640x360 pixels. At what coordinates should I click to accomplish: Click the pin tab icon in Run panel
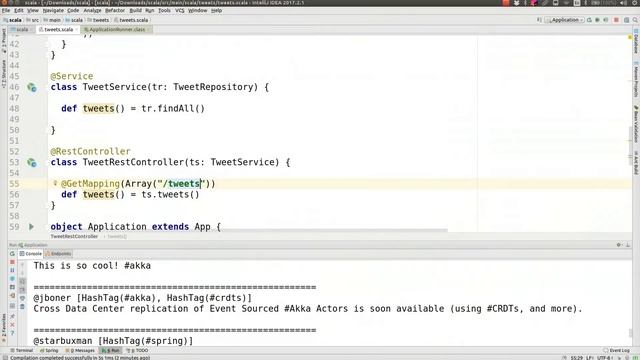click(x=12, y=316)
